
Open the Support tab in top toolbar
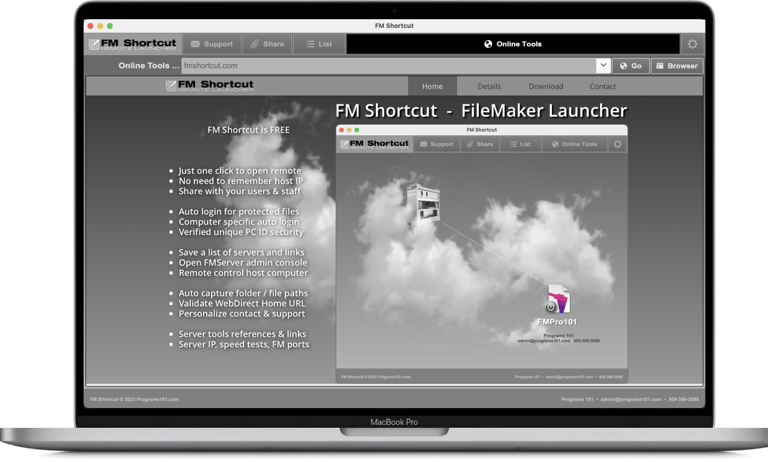point(212,44)
